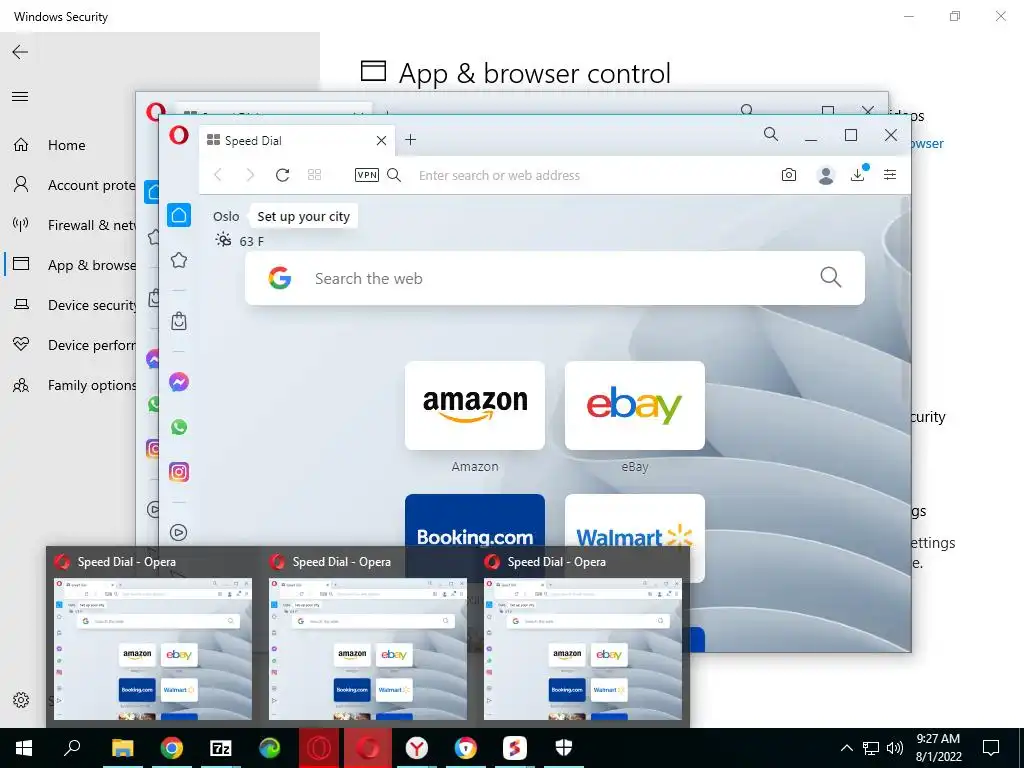Open the eBay speed dial tile

635,406
